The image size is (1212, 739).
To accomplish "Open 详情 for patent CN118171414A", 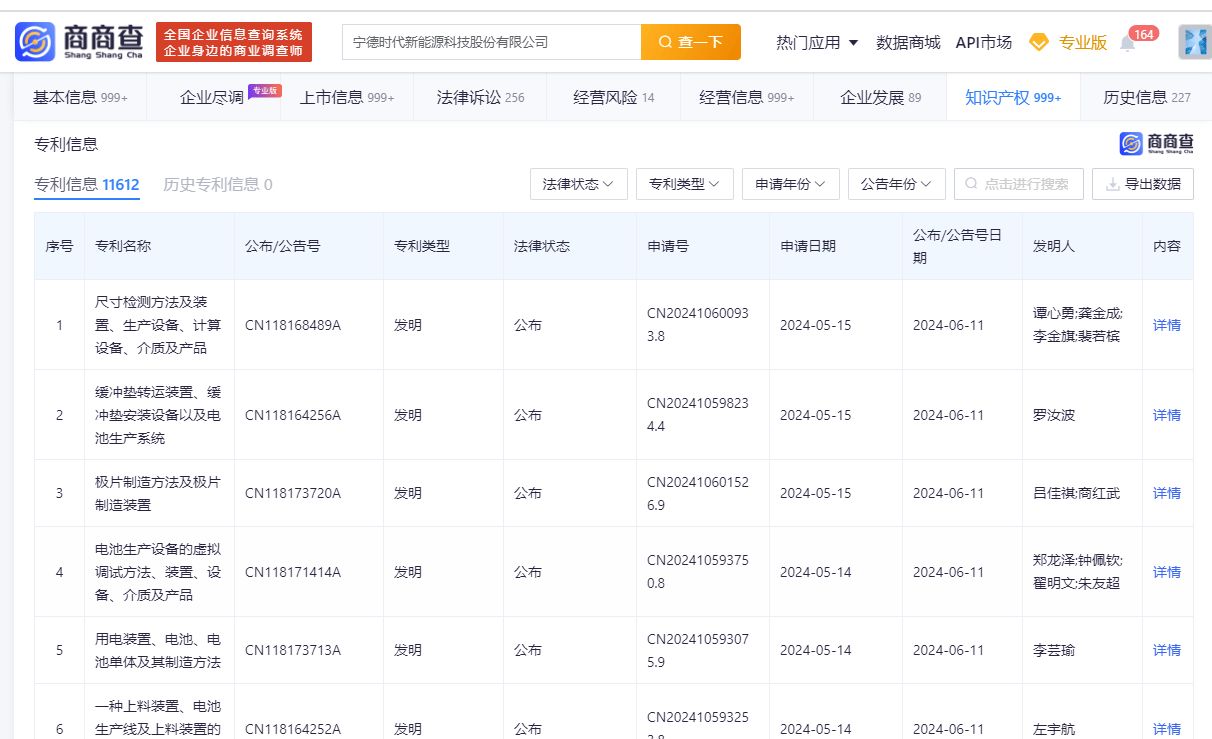I will click(x=1167, y=572).
